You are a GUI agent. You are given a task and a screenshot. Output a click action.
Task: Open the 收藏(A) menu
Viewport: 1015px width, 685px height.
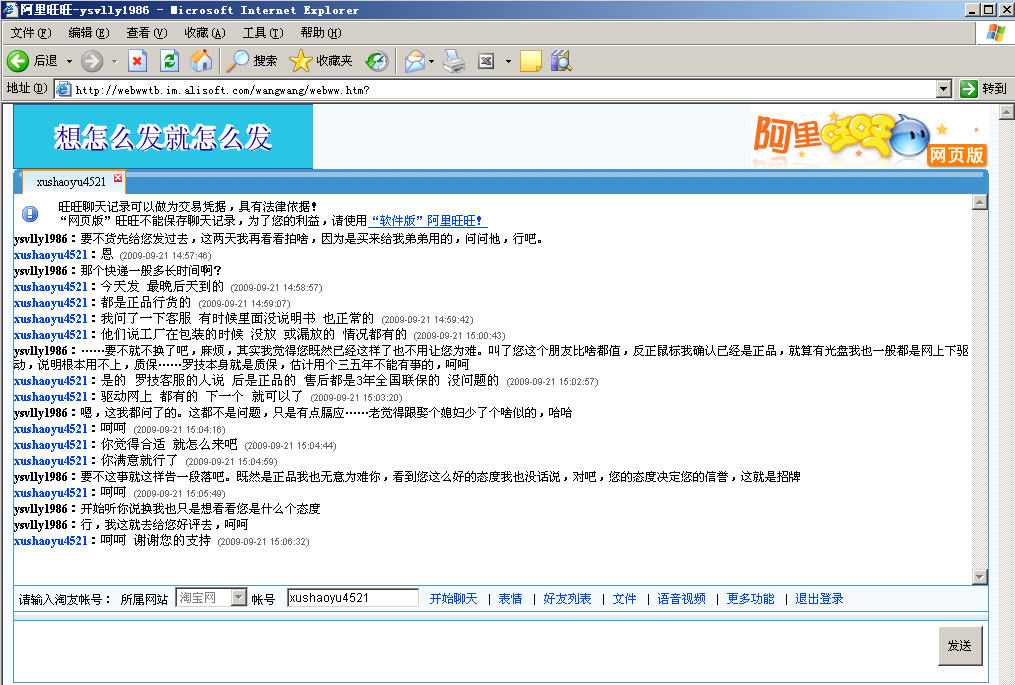205,32
